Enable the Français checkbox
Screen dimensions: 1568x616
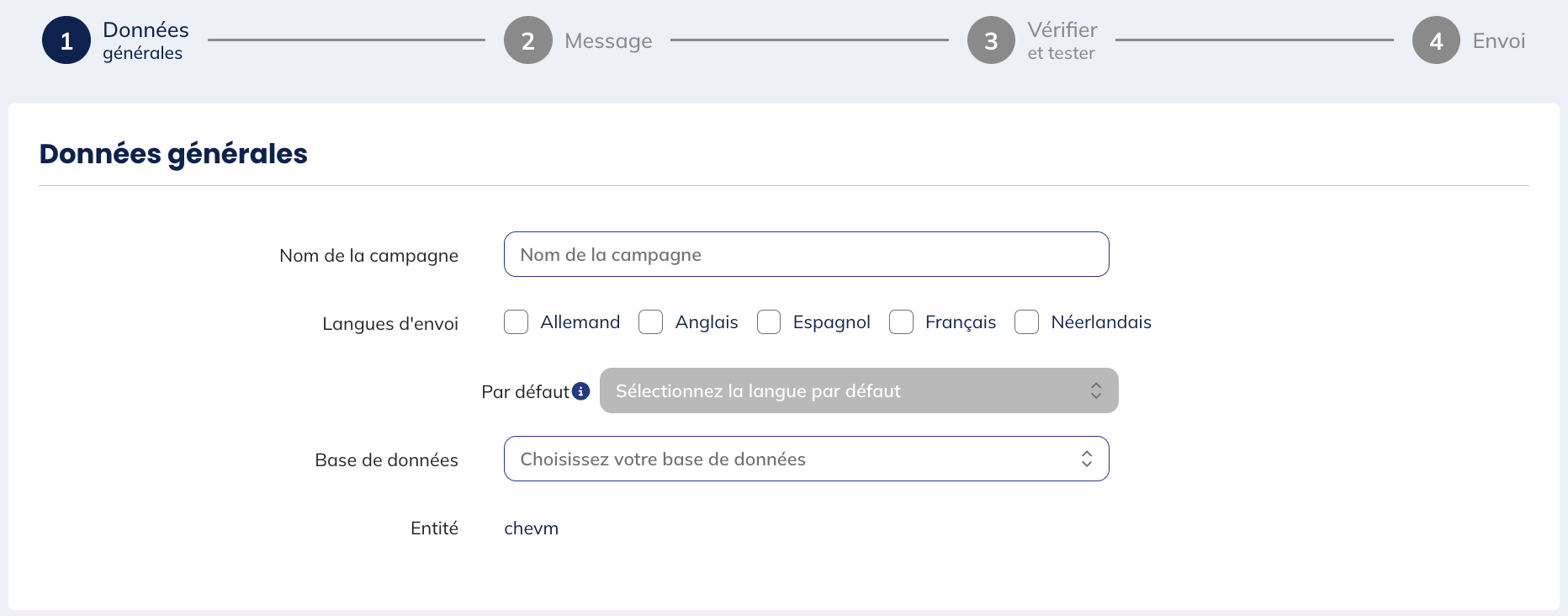coord(901,321)
